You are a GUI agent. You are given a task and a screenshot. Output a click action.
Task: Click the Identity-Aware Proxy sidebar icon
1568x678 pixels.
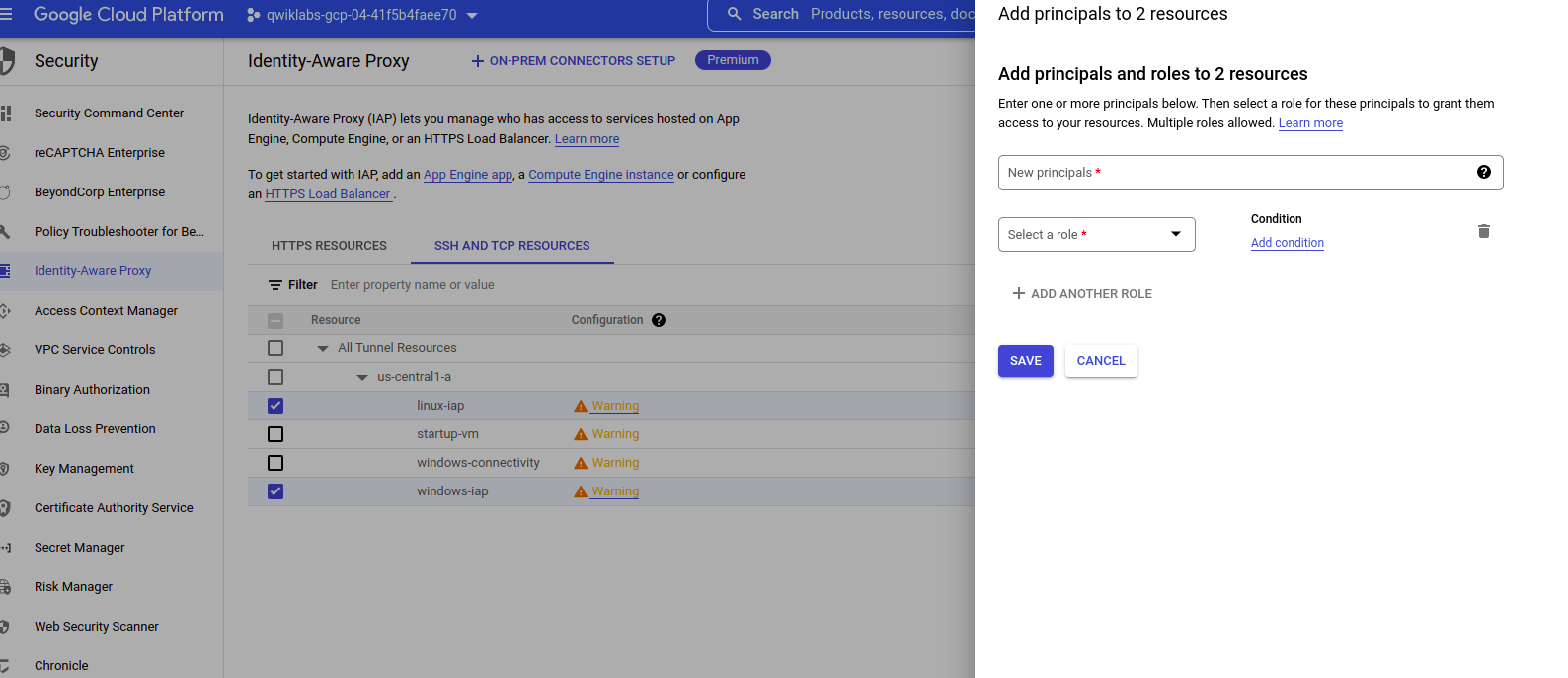[x=5, y=270]
